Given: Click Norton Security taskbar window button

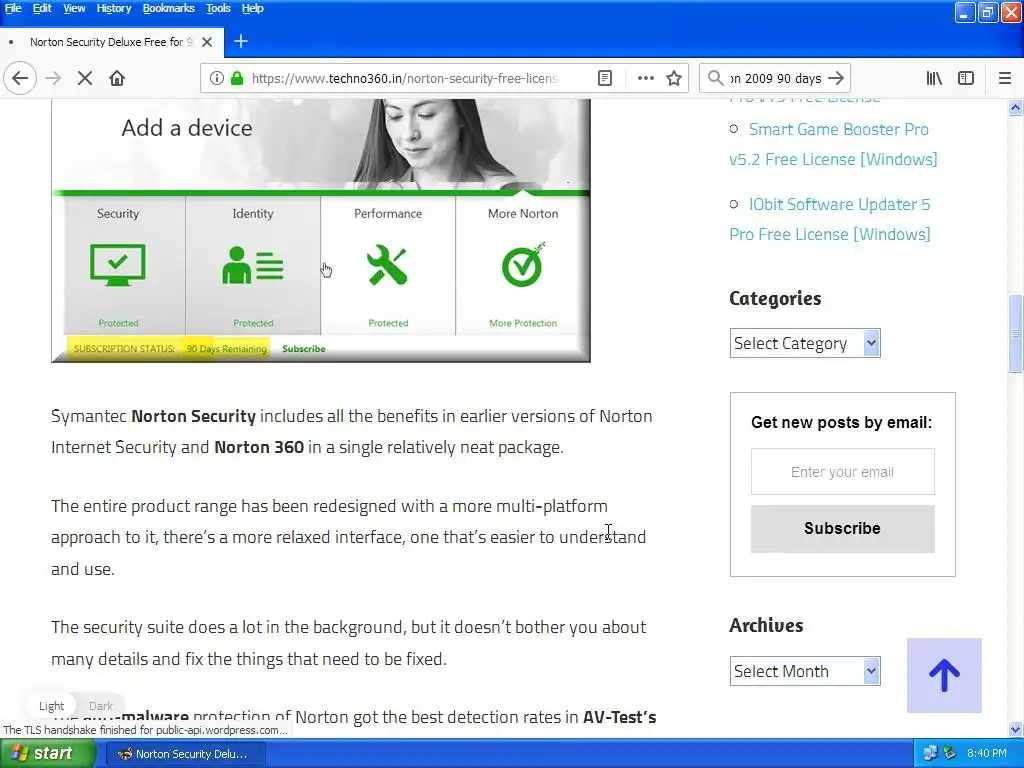Looking at the screenshot, I should click(185, 754).
